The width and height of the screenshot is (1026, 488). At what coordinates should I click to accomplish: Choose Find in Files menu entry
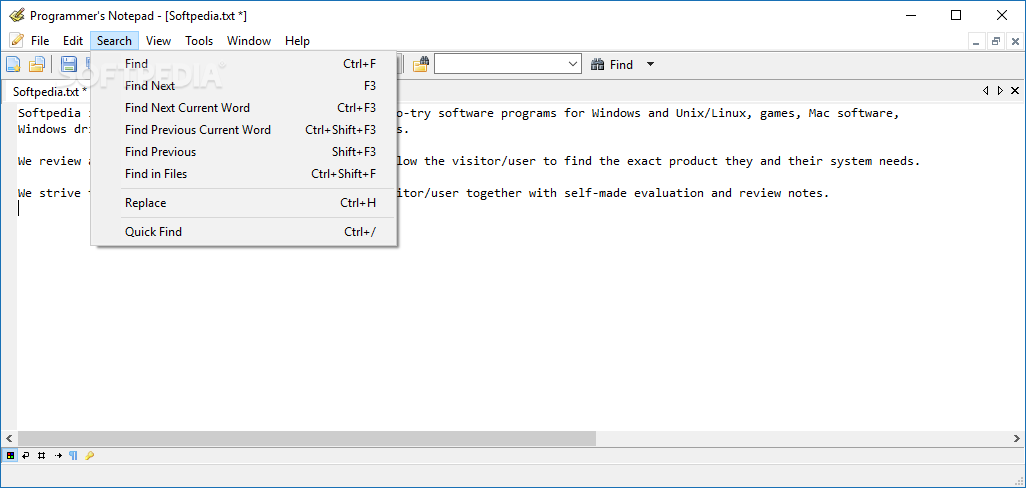point(243,174)
